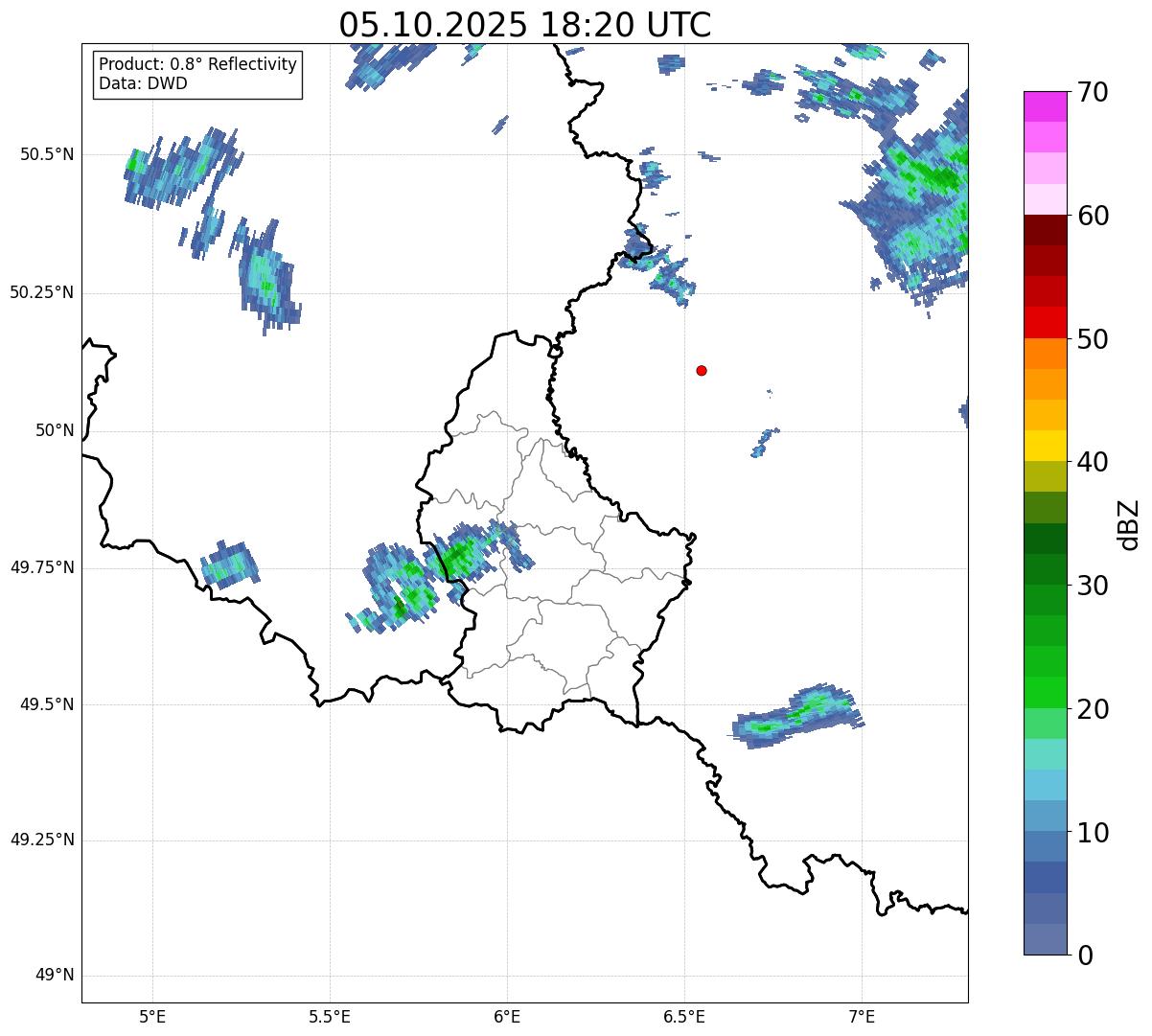
Task: Click the colorbar tick label 30
Action: tap(1093, 586)
